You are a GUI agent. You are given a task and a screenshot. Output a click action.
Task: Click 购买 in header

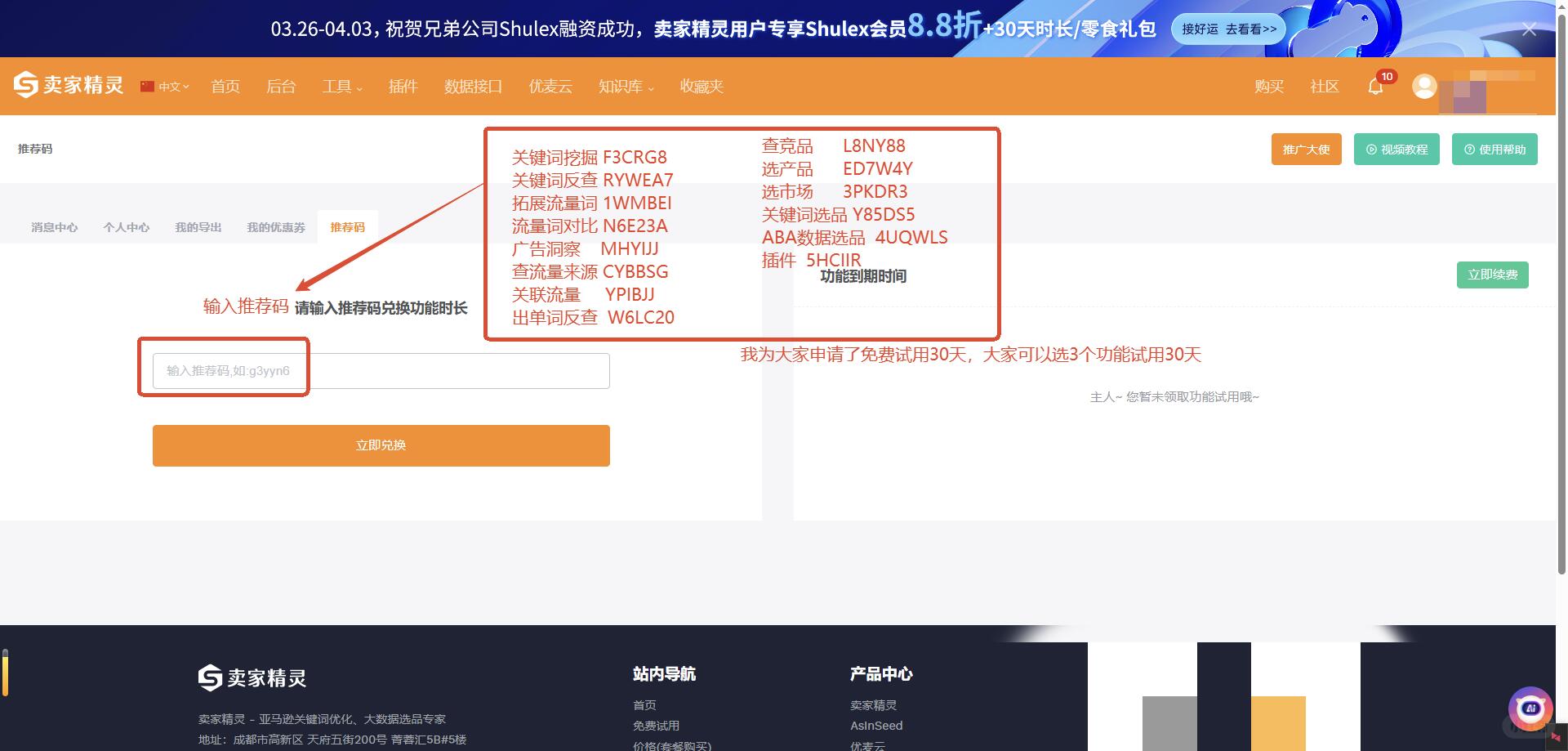[1269, 87]
